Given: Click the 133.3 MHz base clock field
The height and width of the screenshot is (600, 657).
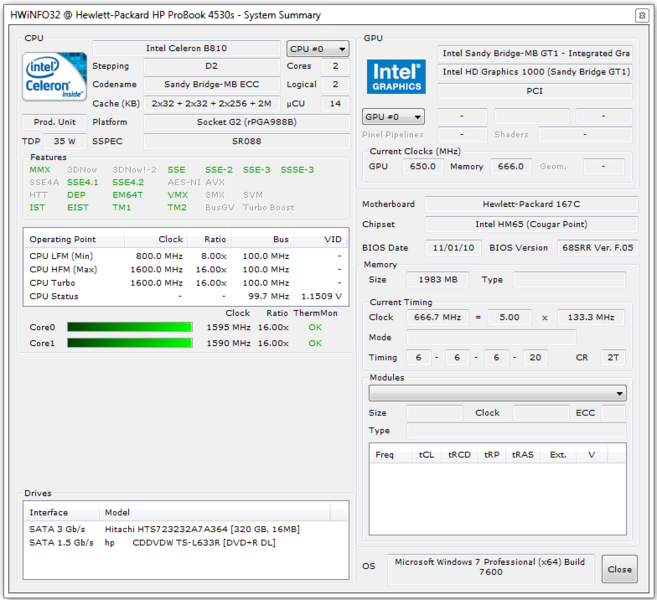Looking at the screenshot, I should 591,317.
